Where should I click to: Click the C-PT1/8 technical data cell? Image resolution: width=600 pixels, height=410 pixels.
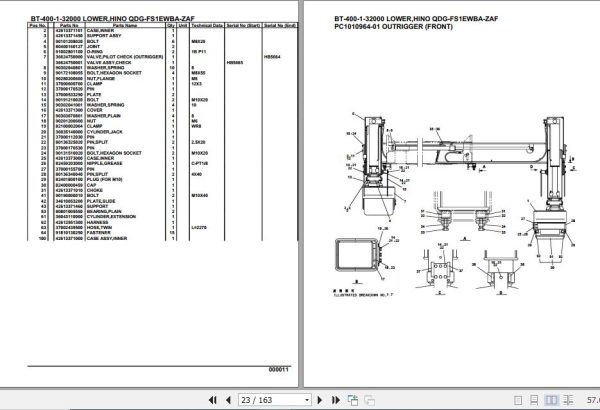click(200, 163)
